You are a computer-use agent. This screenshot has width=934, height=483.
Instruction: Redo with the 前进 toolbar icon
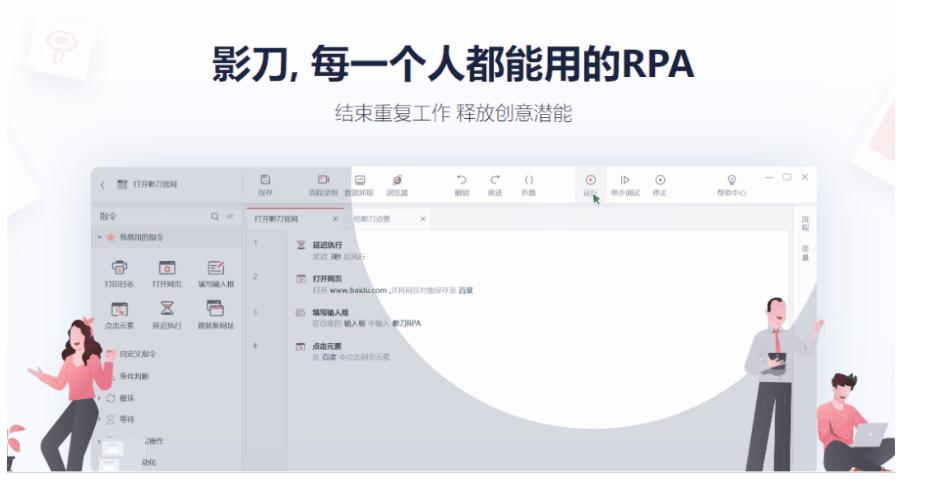[x=494, y=180]
